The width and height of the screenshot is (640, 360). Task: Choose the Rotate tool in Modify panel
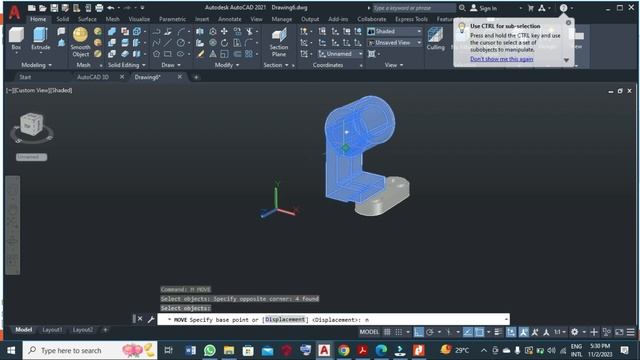click(x=224, y=42)
